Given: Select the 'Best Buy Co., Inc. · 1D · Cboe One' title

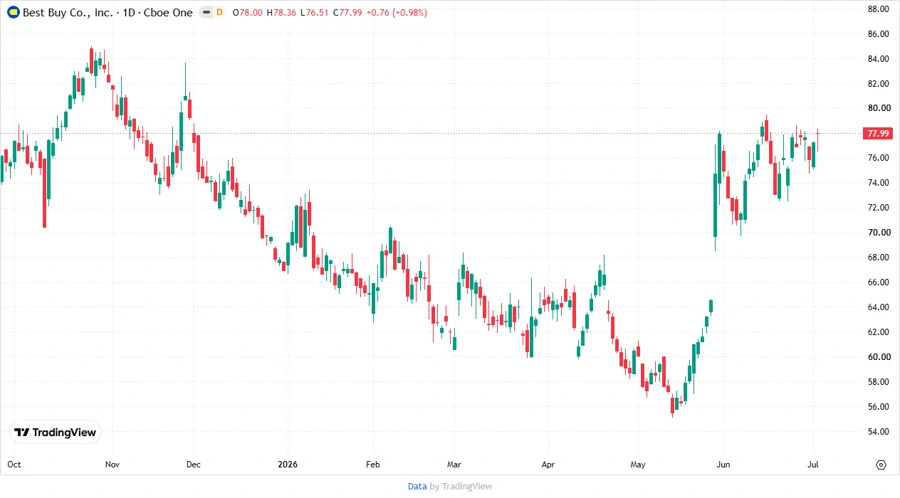Looking at the screenshot, I should point(107,12).
